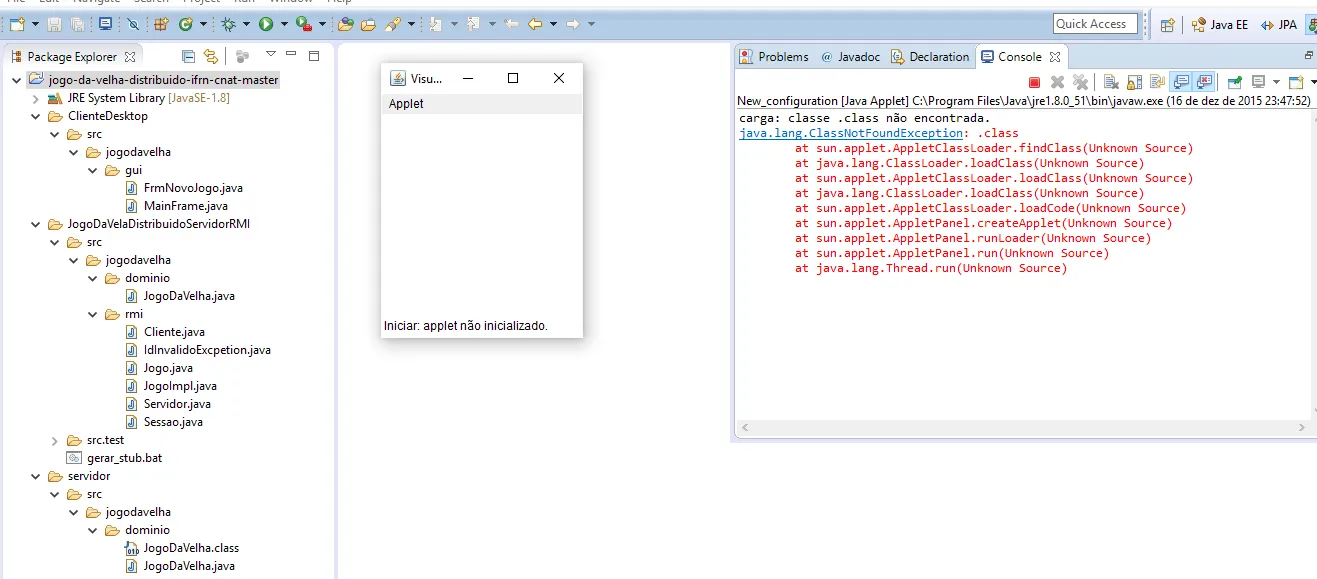The width and height of the screenshot is (1317, 579).
Task: Click the Open Console icon
Action: (x=1297, y=82)
